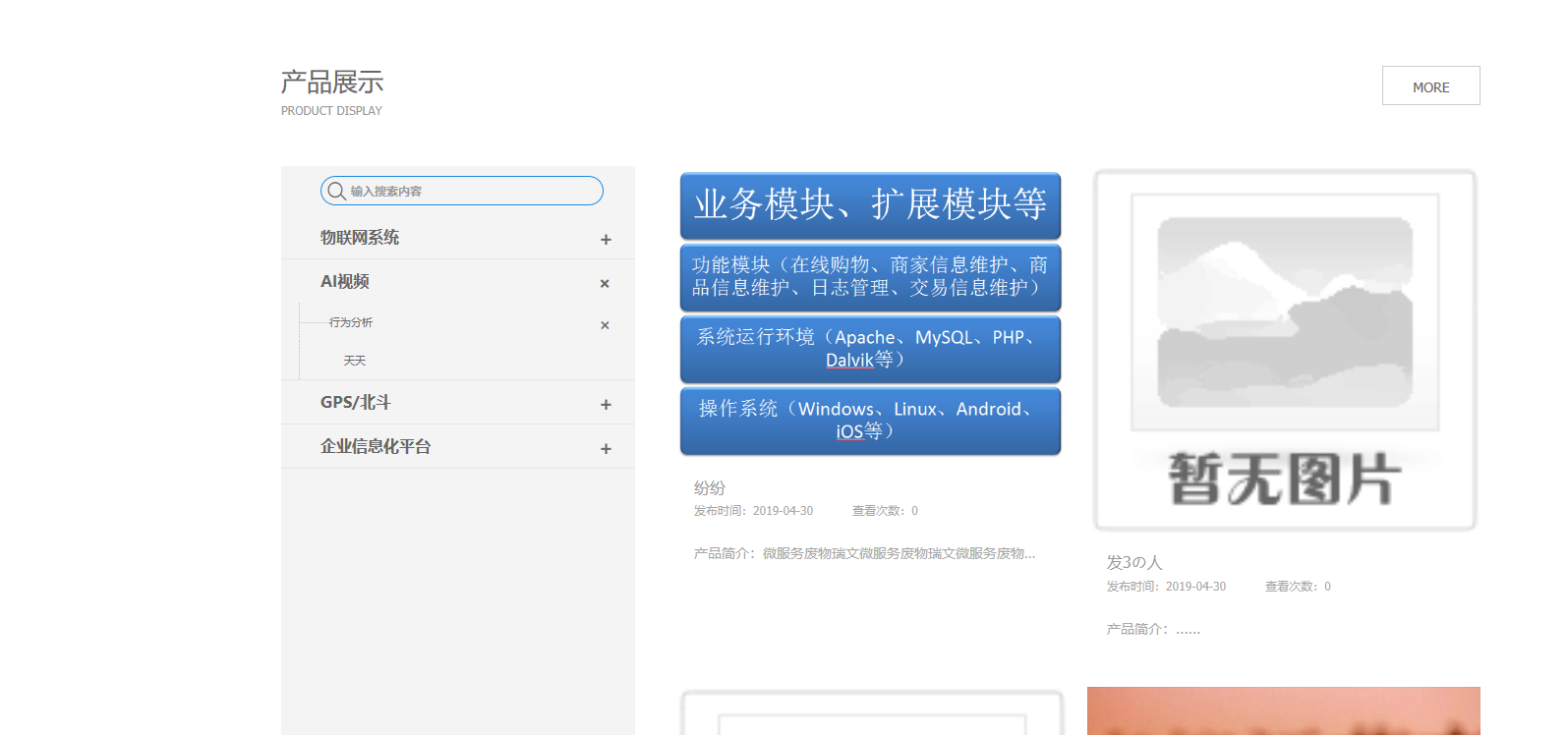Select the AI视频 menu item
The image size is (1568, 735).
pyautogui.click(x=345, y=282)
